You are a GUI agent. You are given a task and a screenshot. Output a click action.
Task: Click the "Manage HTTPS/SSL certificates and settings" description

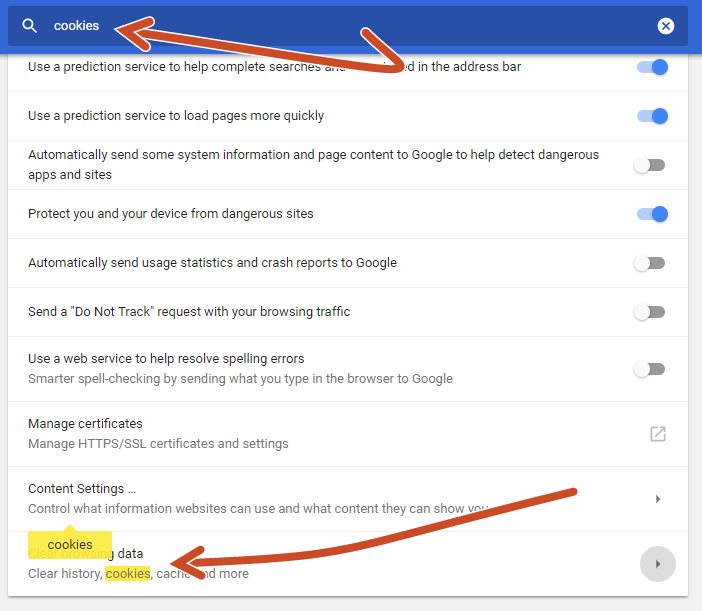pyautogui.click(x=158, y=444)
